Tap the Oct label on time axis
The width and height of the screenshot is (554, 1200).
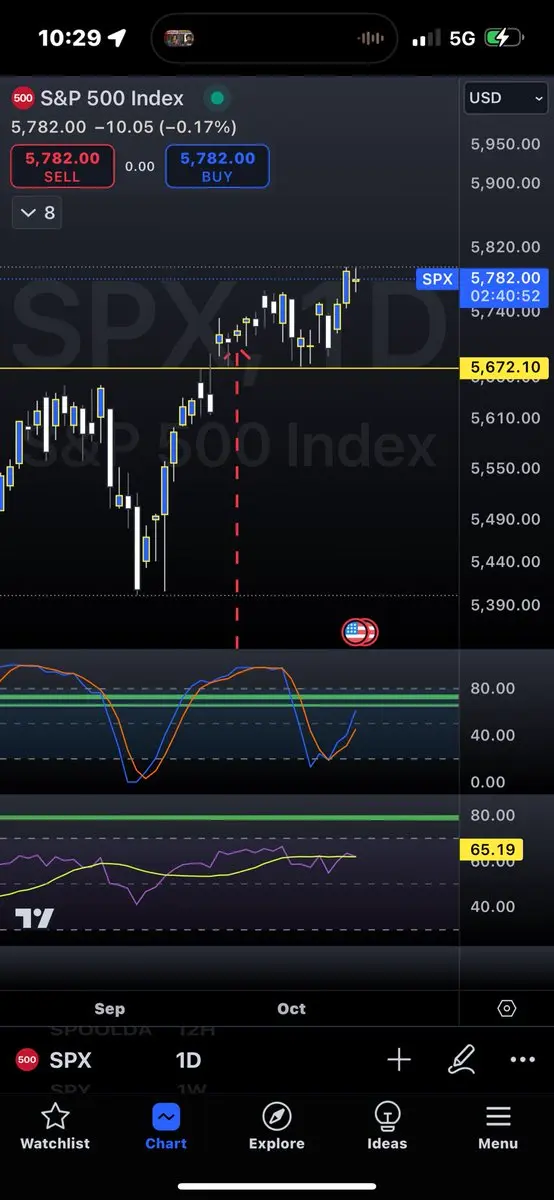point(291,1008)
